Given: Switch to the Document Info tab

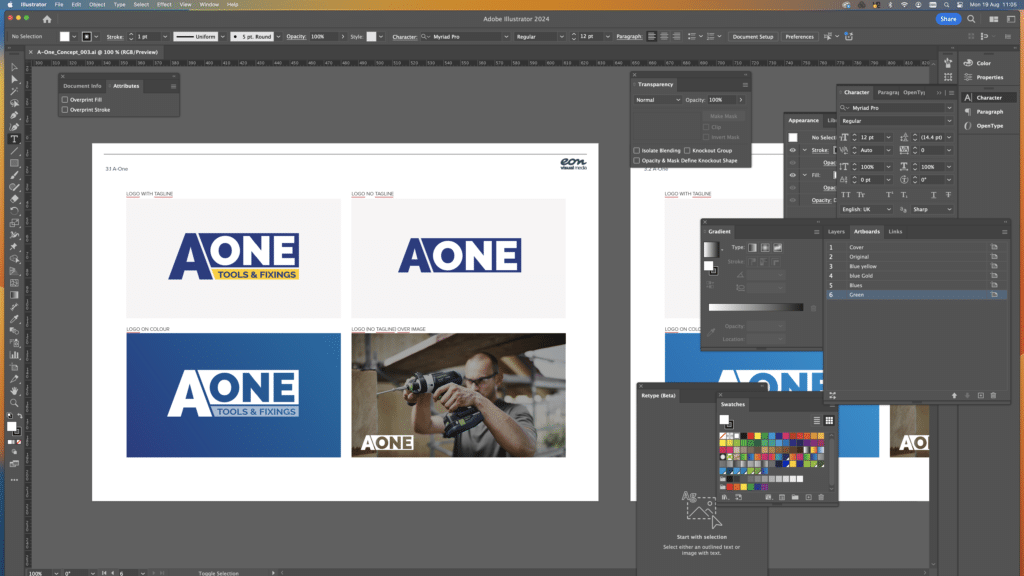Looking at the screenshot, I should 82,86.
